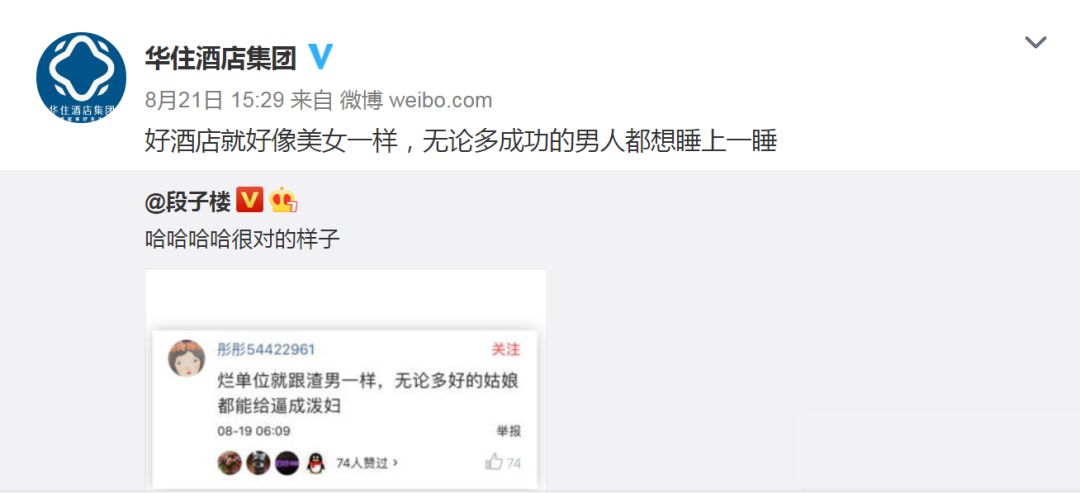Click the 举报 report link
This screenshot has height=493, width=1080.
[x=509, y=431]
